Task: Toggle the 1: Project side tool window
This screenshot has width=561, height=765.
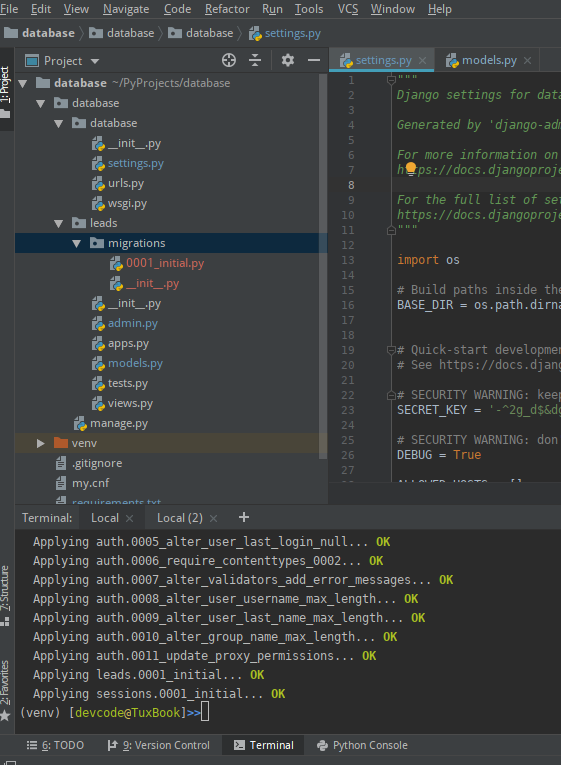Action: (x=6, y=91)
